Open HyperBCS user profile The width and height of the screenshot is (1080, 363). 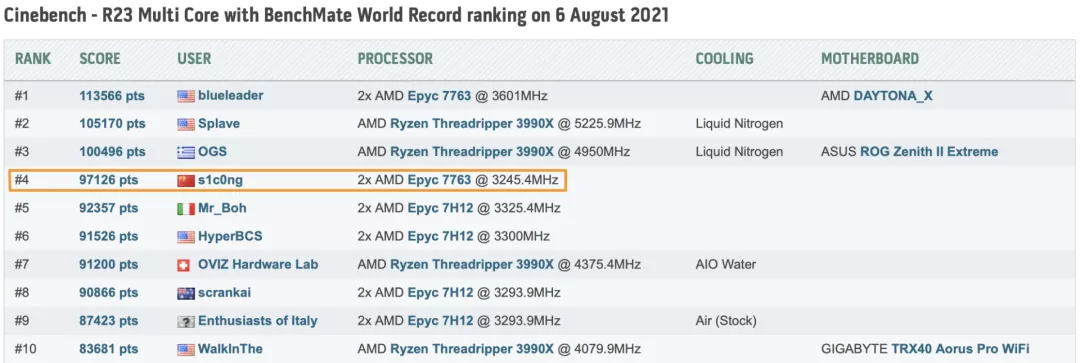point(230,237)
